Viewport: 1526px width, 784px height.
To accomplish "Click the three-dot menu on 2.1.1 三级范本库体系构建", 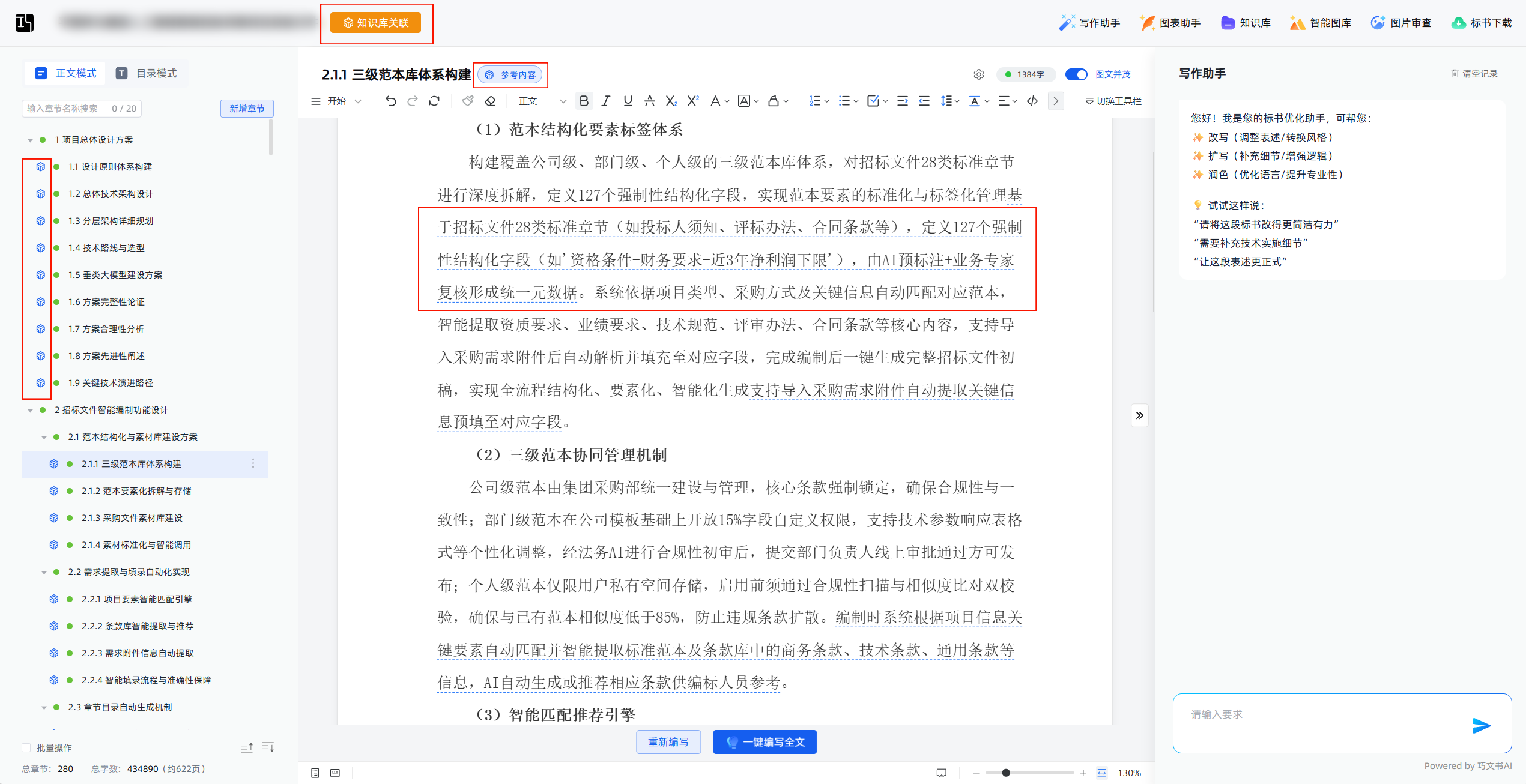I will pyautogui.click(x=253, y=463).
